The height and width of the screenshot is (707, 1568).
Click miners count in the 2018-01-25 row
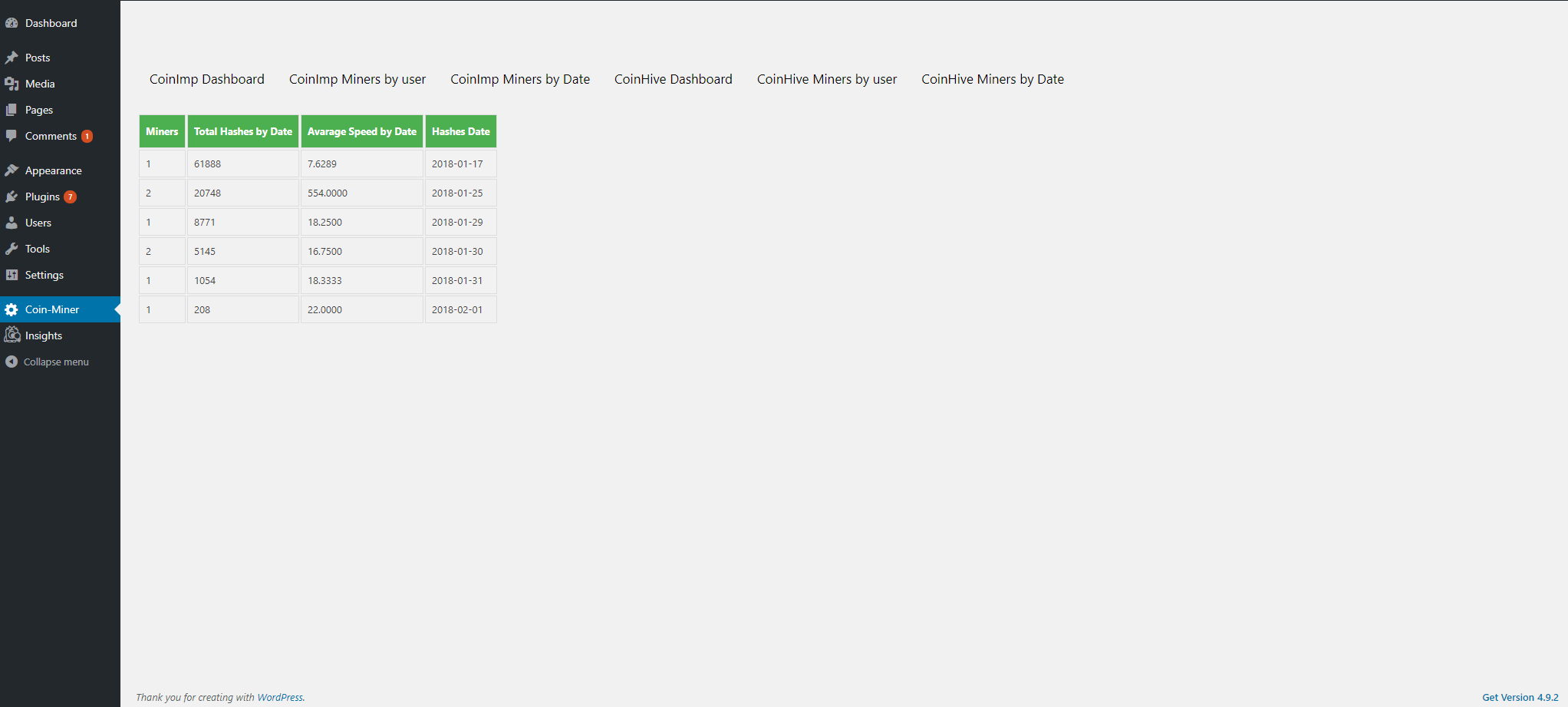162,193
